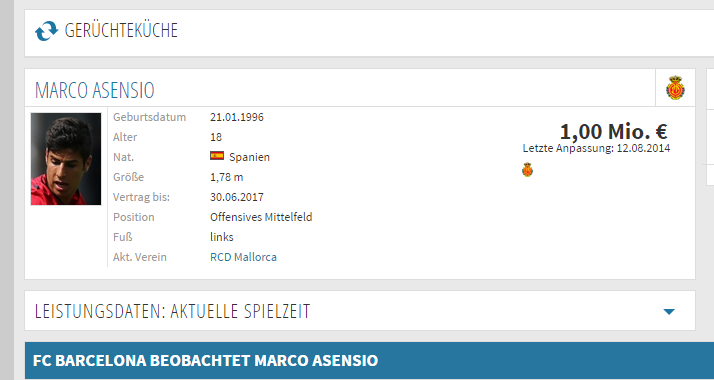Image resolution: width=714 pixels, height=380 pixels.
Task: Click the height value 1,78 m
Action: pos(227,177)
